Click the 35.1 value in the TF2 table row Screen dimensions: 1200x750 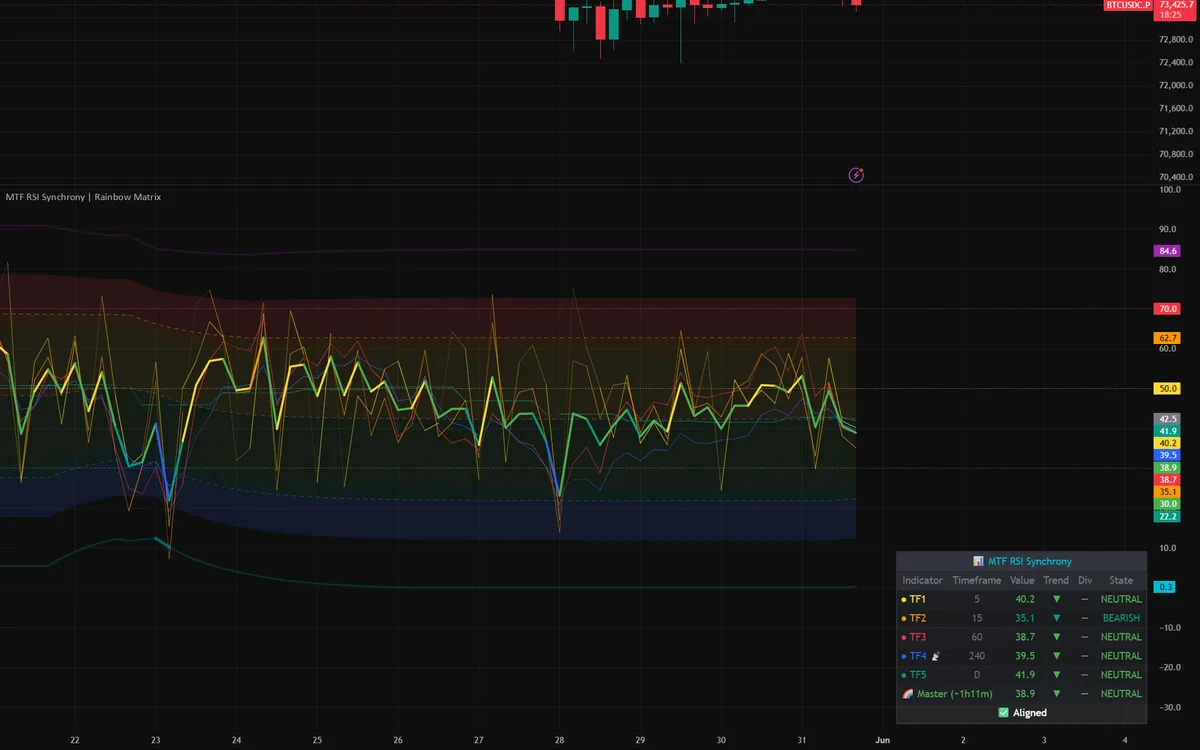[x=1024, y=618]
